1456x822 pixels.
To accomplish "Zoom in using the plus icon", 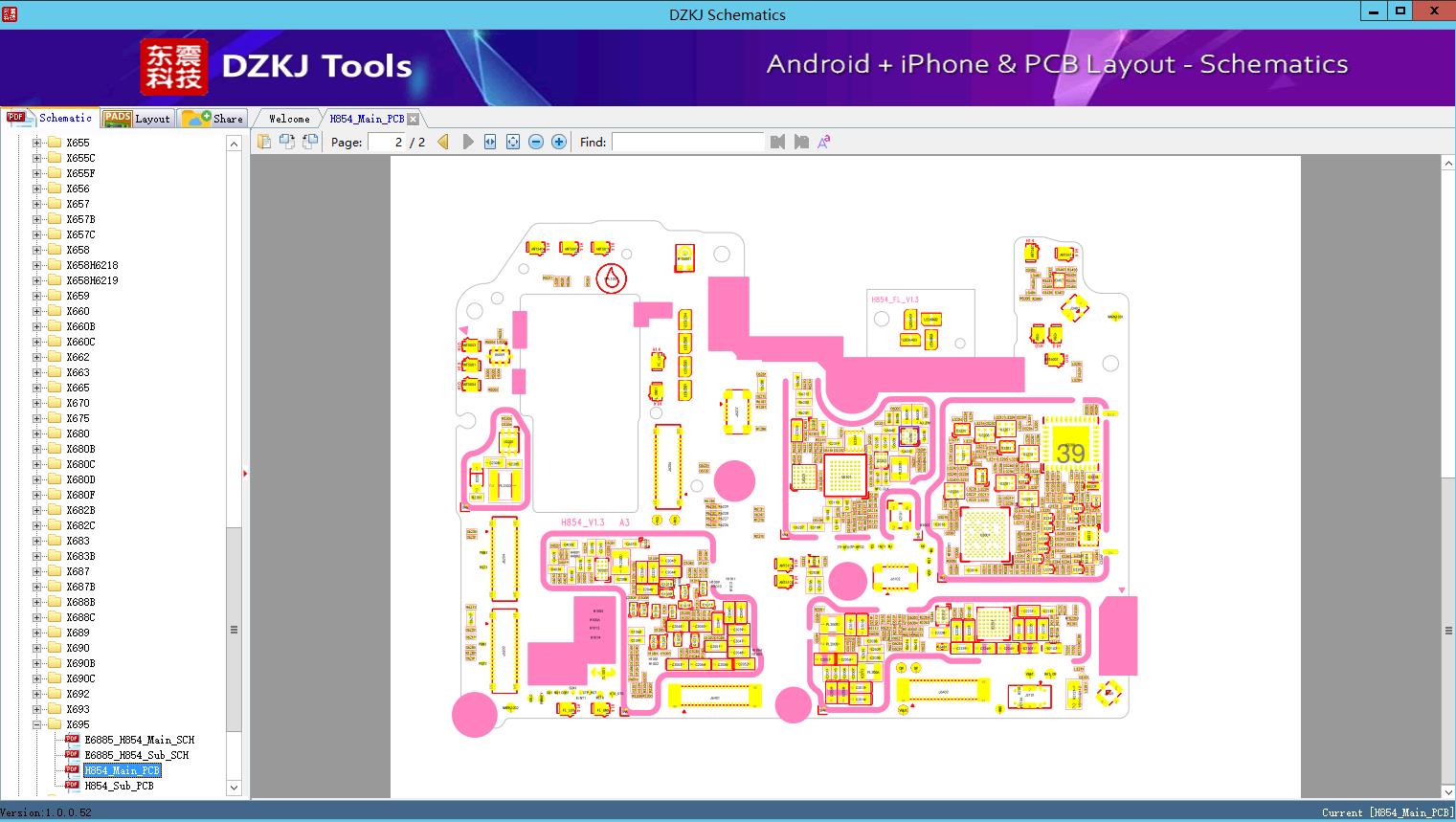I will (x=559, y=142).
